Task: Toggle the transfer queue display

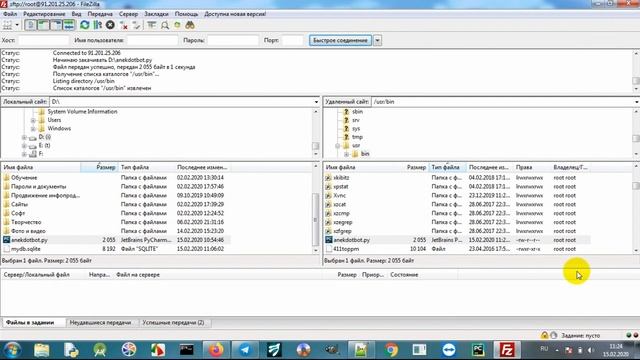Action: tap(69, 25)
